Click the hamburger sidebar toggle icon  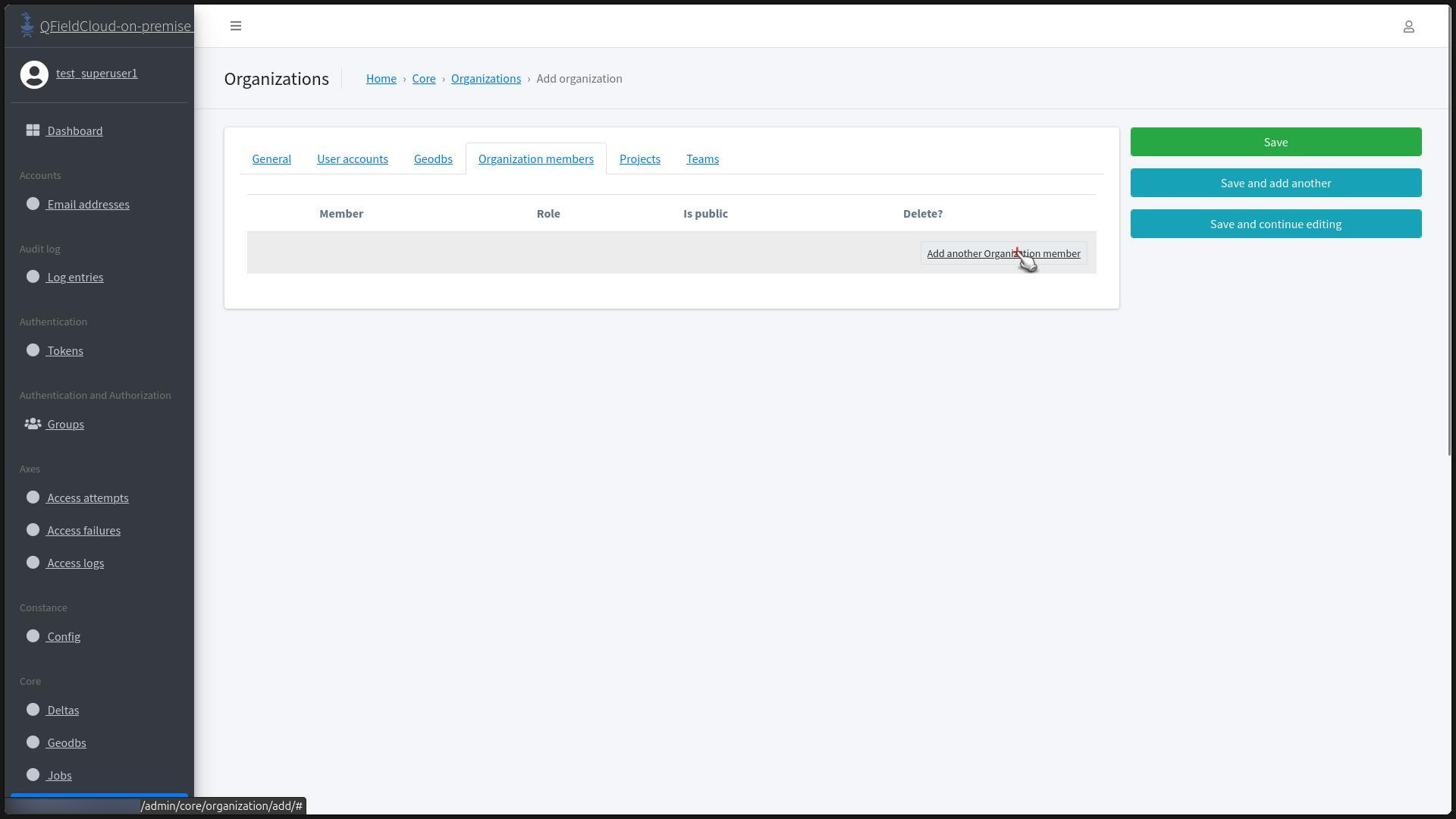click(x=236, y=26)
